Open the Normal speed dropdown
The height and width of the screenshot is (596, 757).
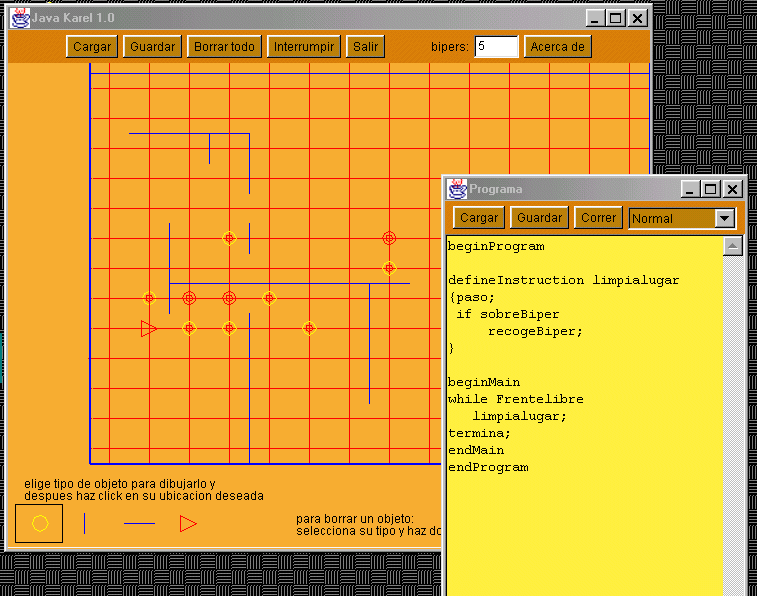click(x=682, y=218)
